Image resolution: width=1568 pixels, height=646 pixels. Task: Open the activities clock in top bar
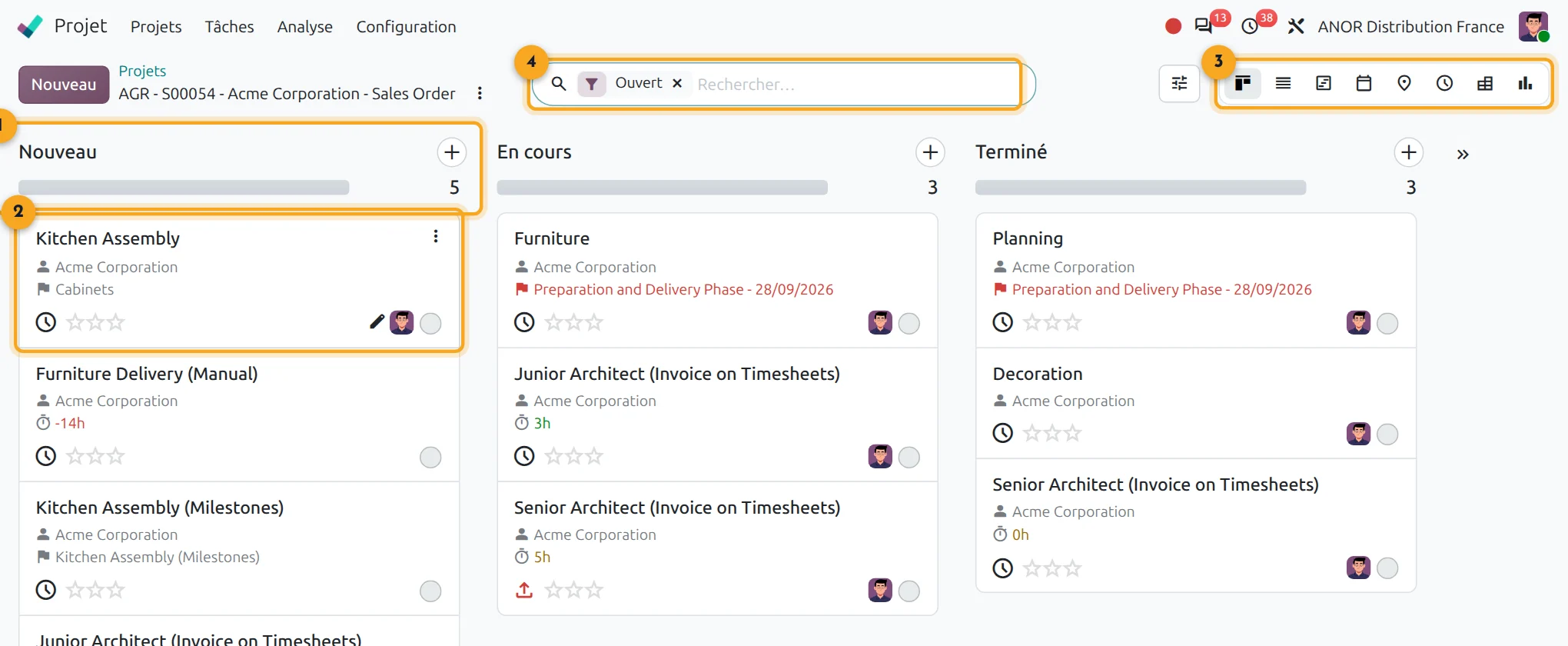(1251, 26)
